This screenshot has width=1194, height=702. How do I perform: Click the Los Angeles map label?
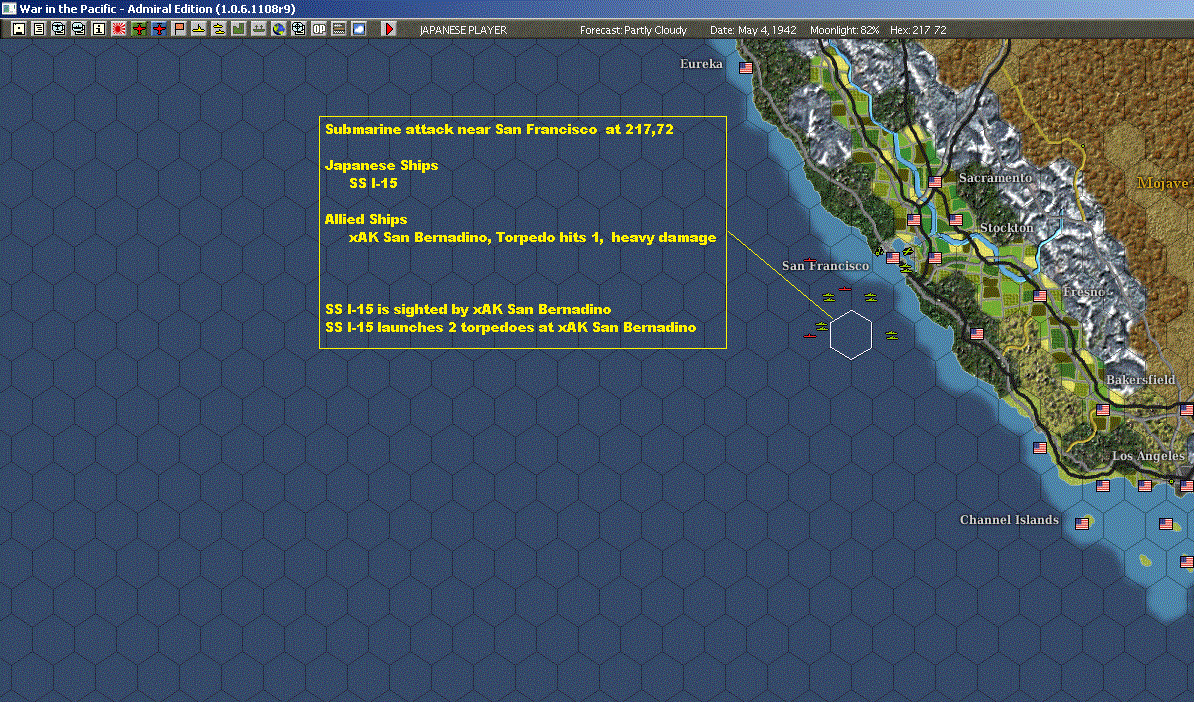[x=1148, y=456]
